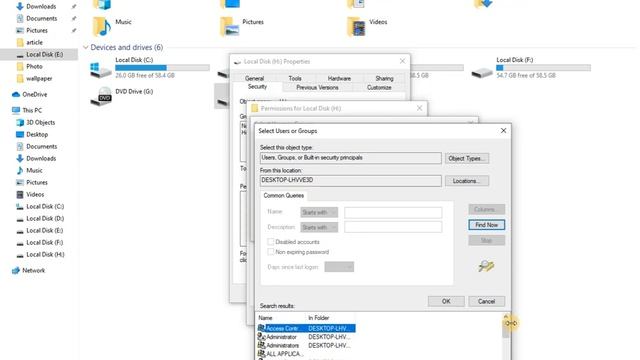640x360 pixels.
Task: Click Videos icon in sidebar
Action: pos(20,194)
